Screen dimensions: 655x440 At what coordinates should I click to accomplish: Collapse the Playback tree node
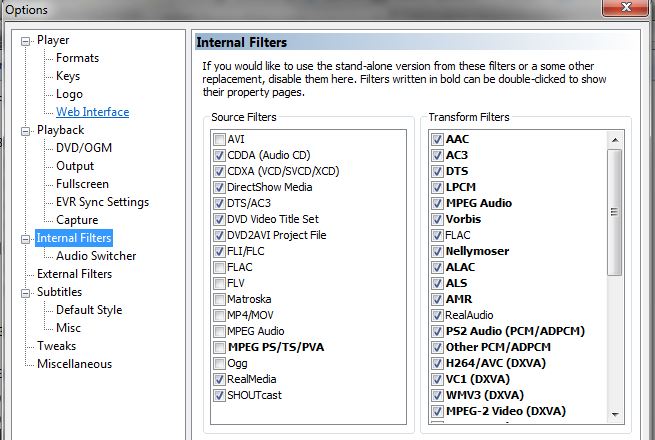point(25,131)
